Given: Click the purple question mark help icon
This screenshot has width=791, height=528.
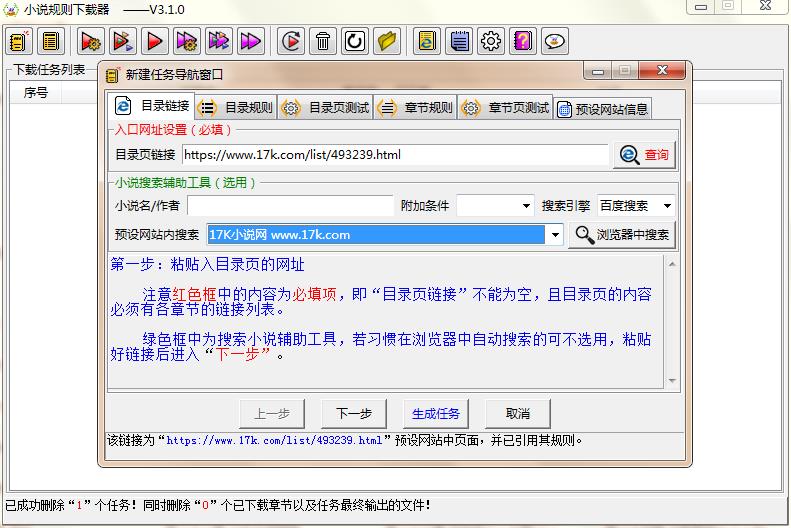Looking at the screenshot, I should [x=523, y=41].
